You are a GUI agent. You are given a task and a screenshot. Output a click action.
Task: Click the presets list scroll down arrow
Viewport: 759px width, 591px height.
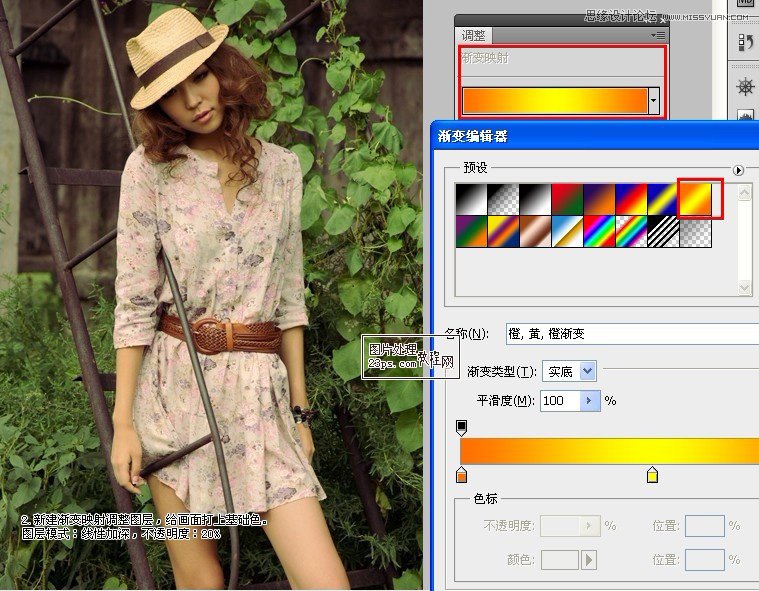tap(744, 288)
